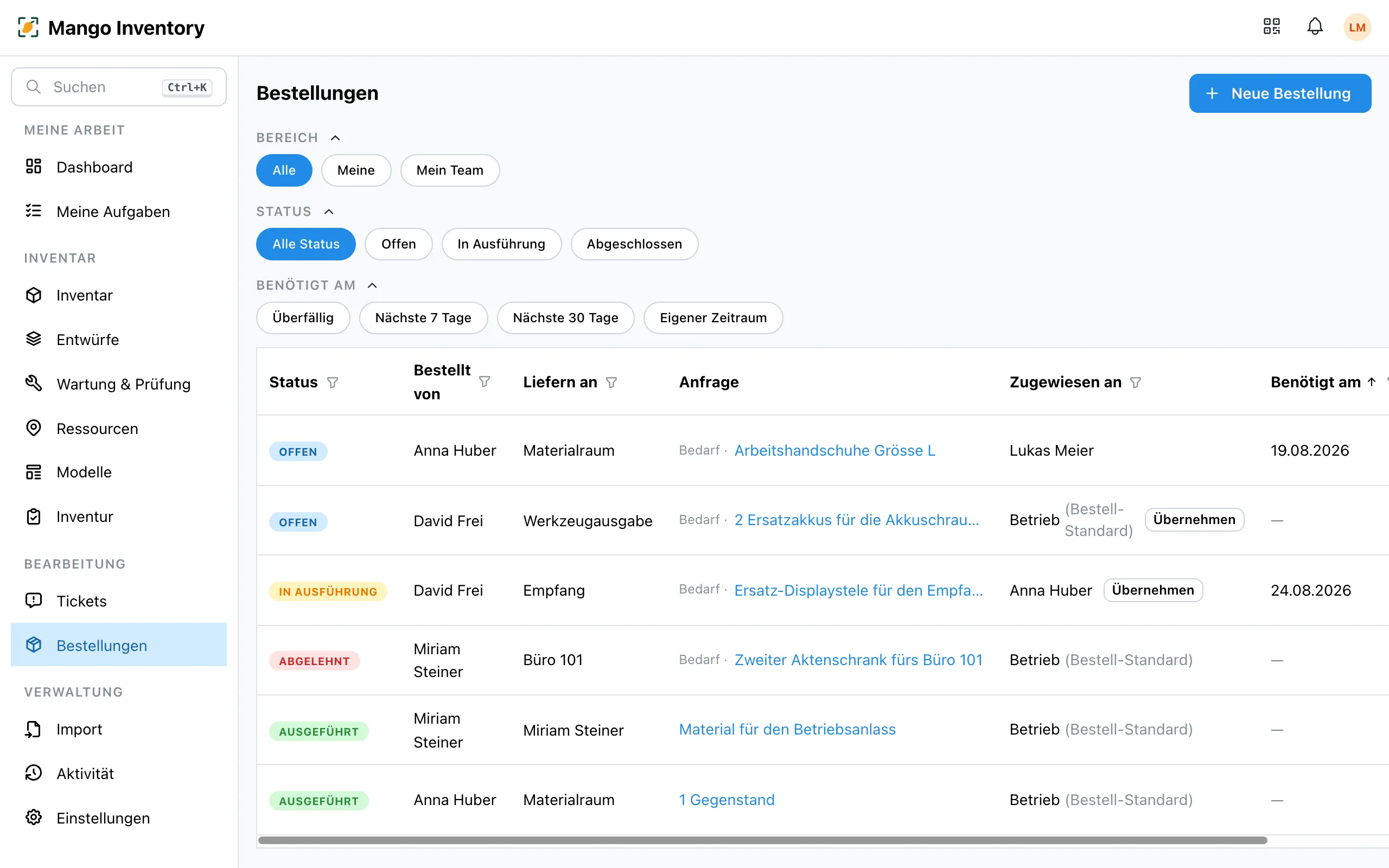This screenshot has width=1389, height=868.
Task: Open the 2 Ersatzakkus request link
Action: point(856,520)
